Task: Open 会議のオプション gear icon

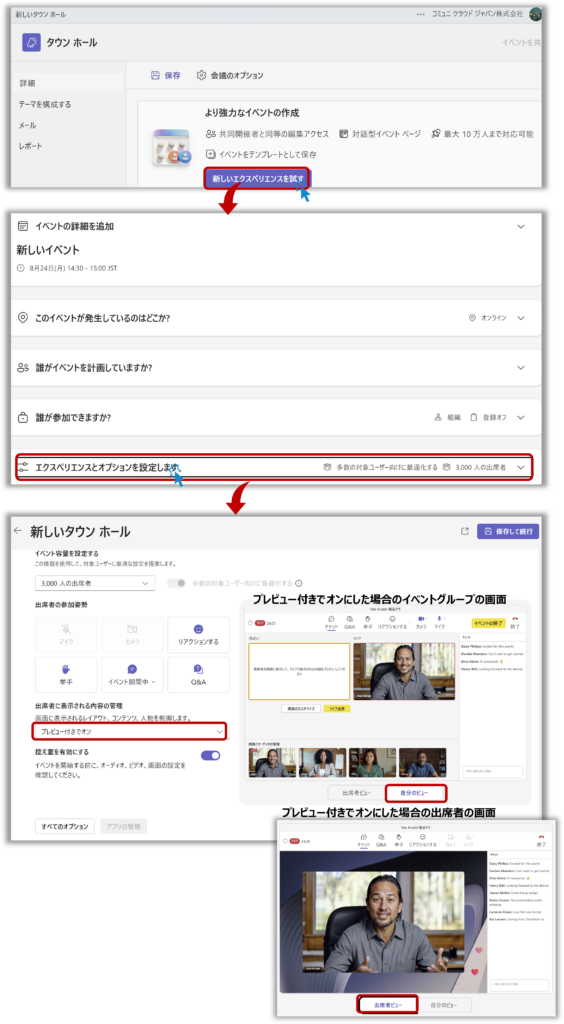Action: (202, 76)
